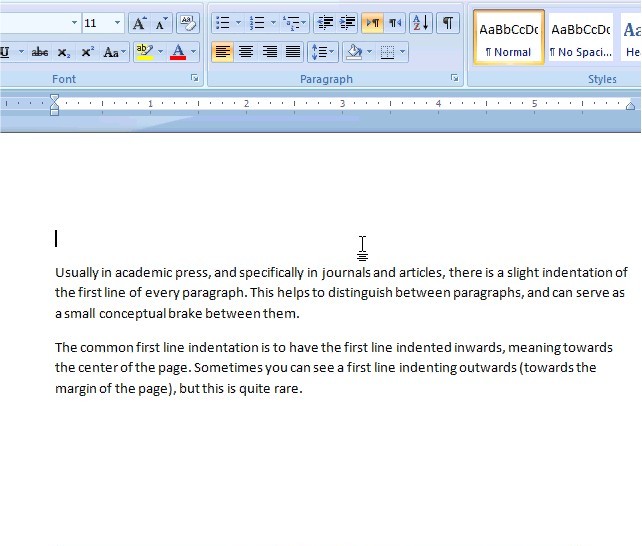Click the Numbering list button
The image size is (642, 546).
coord(257,23)
